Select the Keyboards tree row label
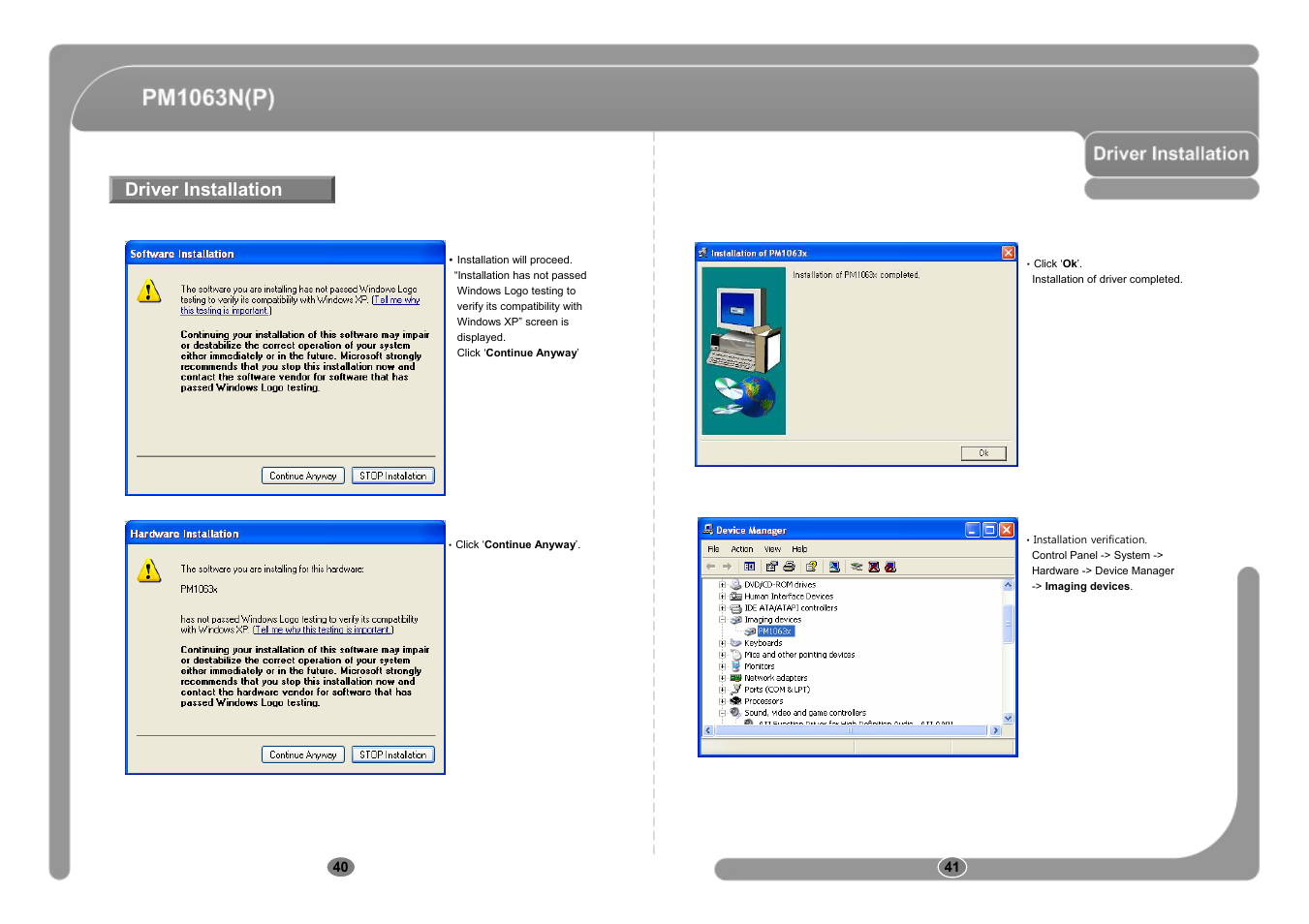This screenshot has height=924, width=1309. pos(763,643)
